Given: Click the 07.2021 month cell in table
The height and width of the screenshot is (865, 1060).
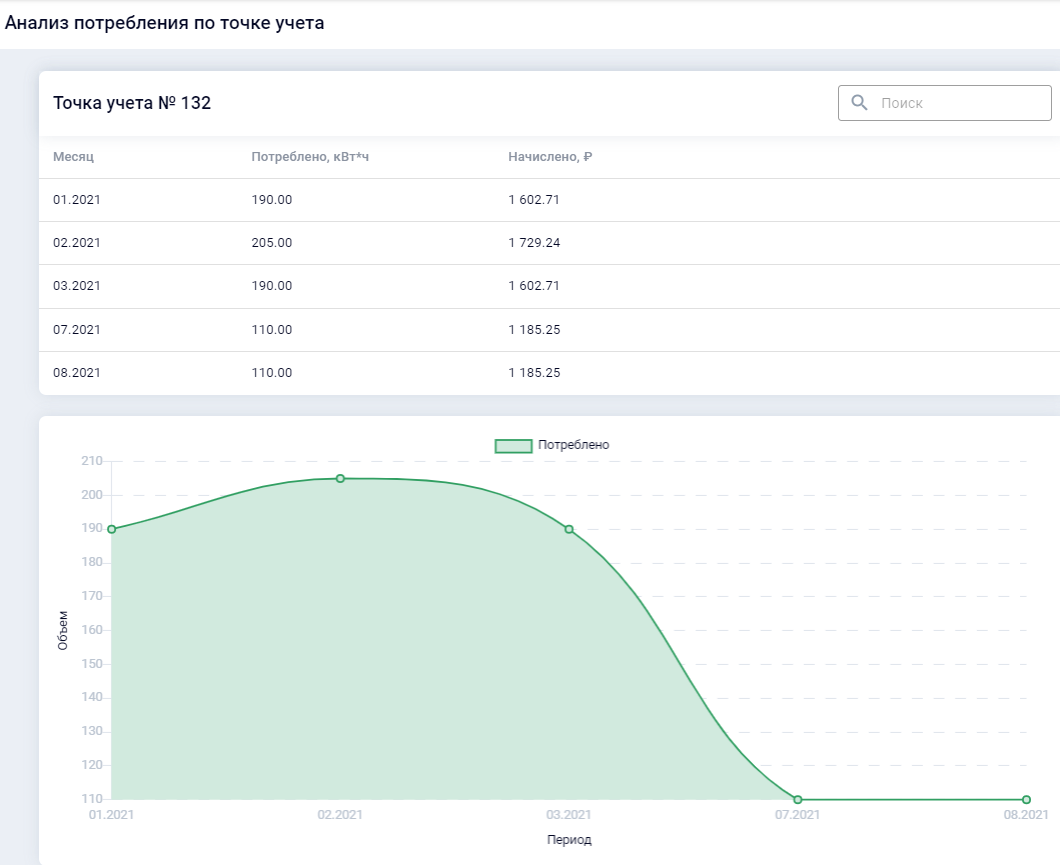Looking at the screenshot, I should pos(77,329).
